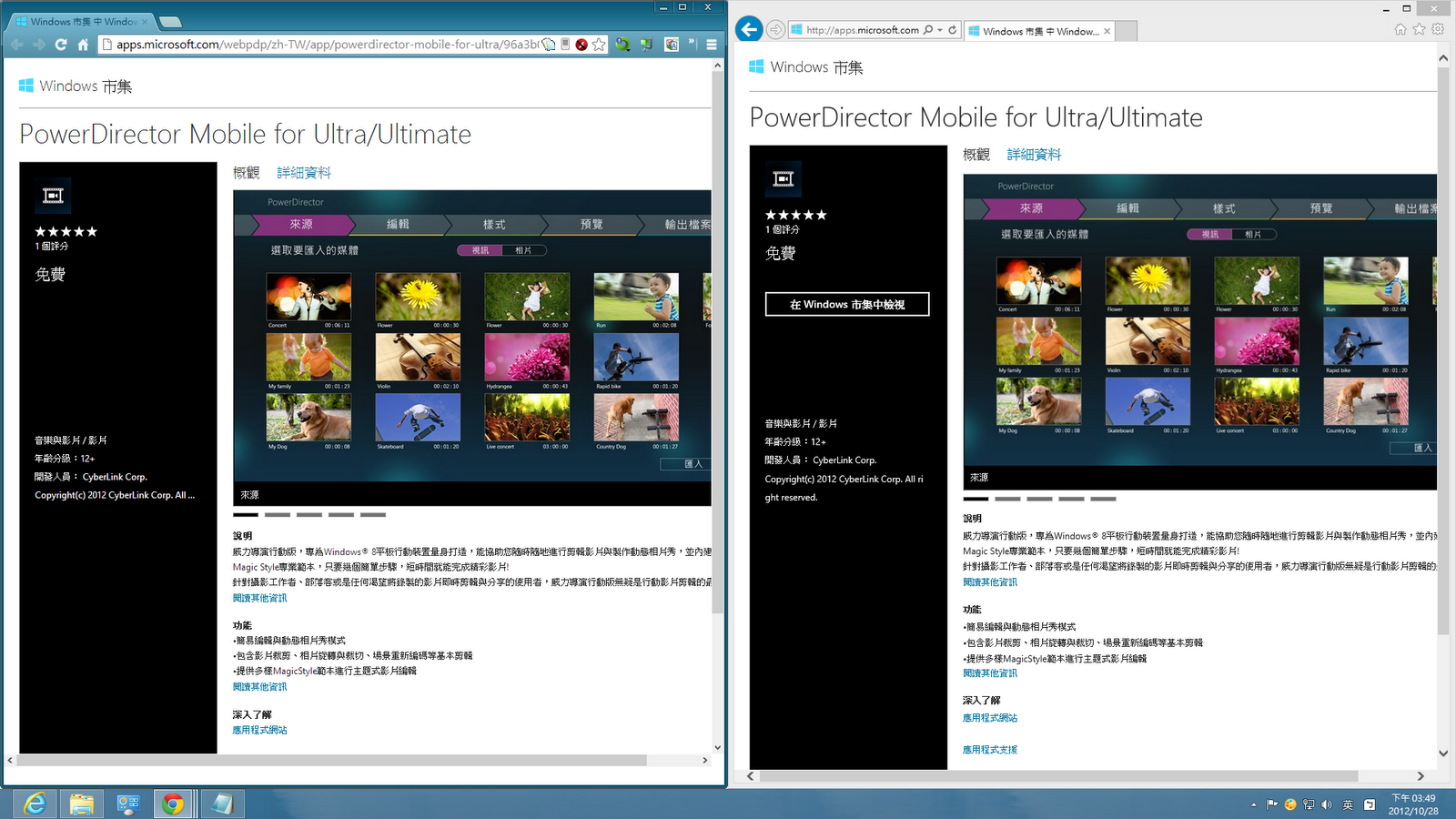Click Chrome's forward arrow button
The image size is (1456, 819).
click(x=39, y=45)
